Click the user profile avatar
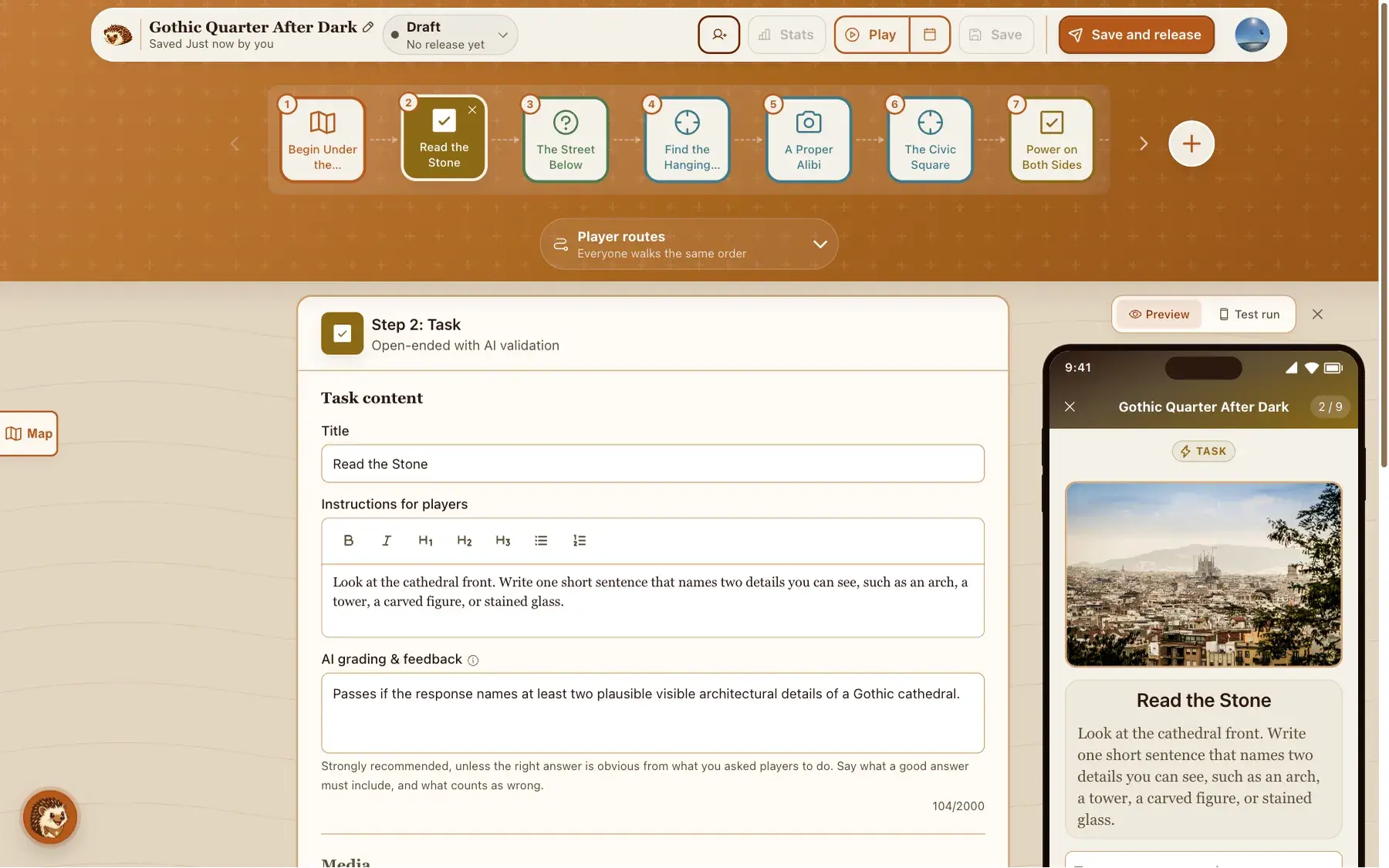1389x868 pixels. point(1252,35)
